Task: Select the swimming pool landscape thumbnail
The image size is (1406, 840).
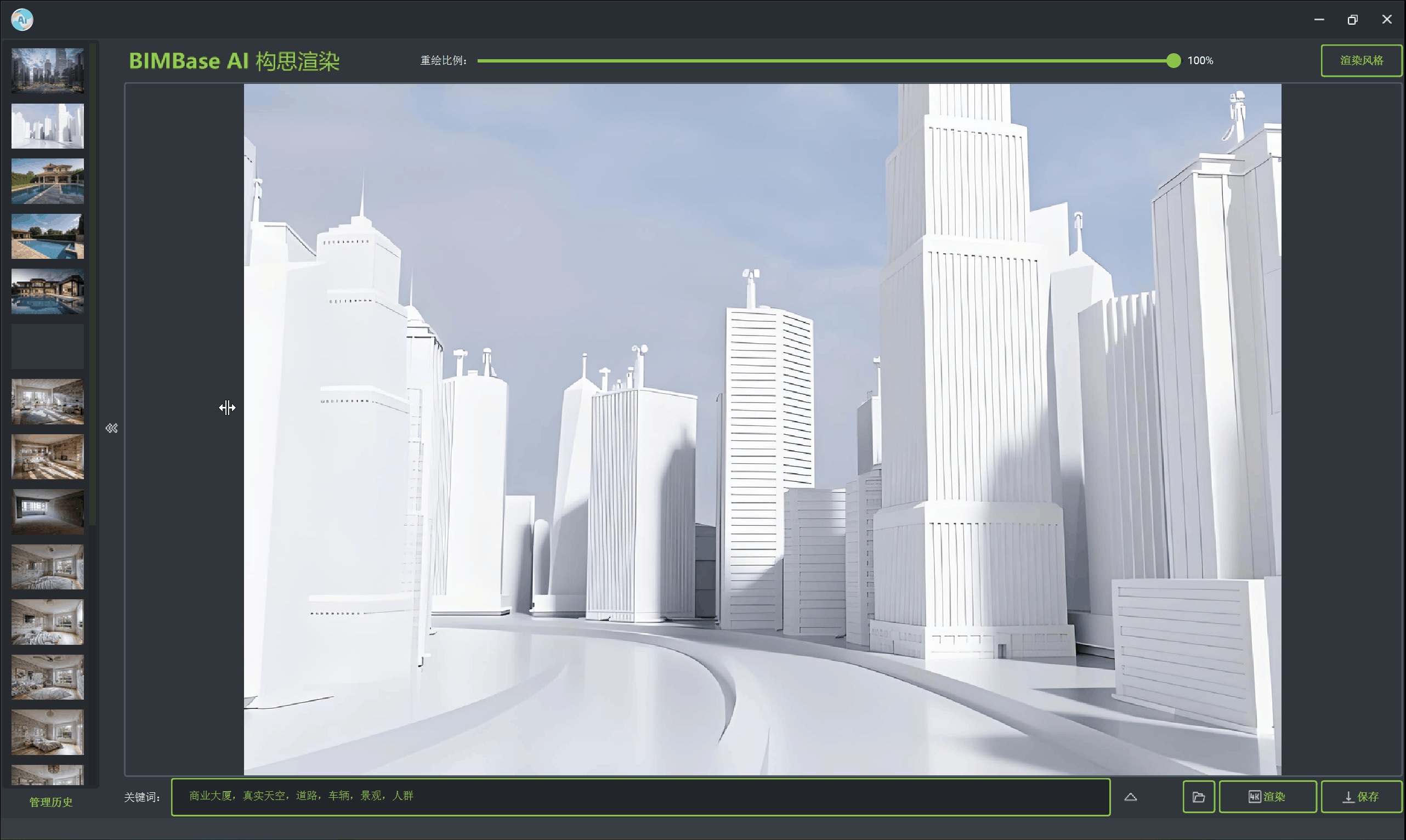Action: (x=48, y=236)
